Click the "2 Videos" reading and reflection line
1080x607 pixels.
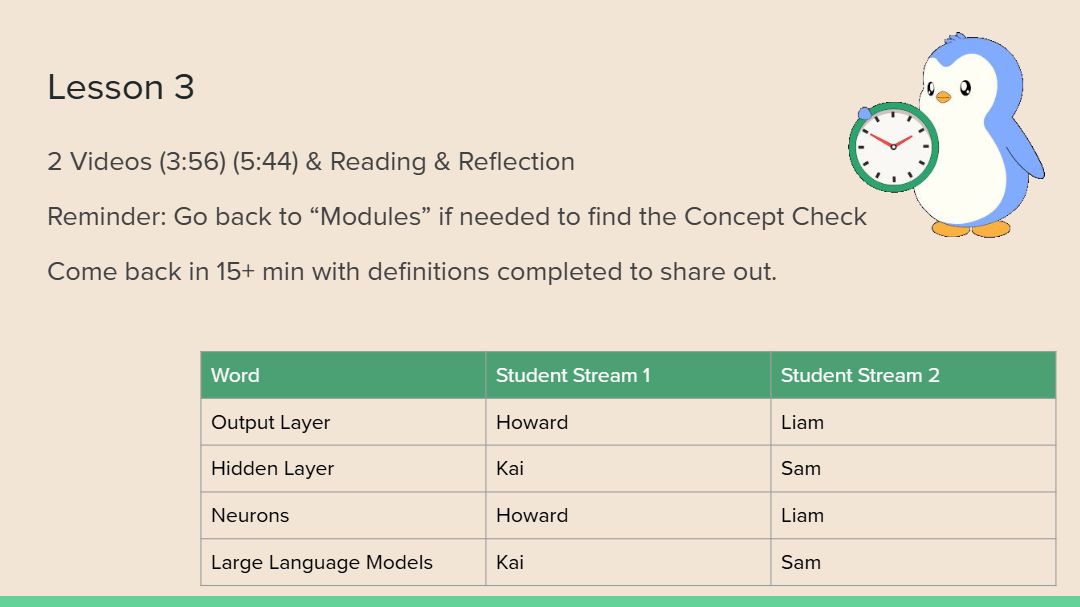tap(311, 162)
